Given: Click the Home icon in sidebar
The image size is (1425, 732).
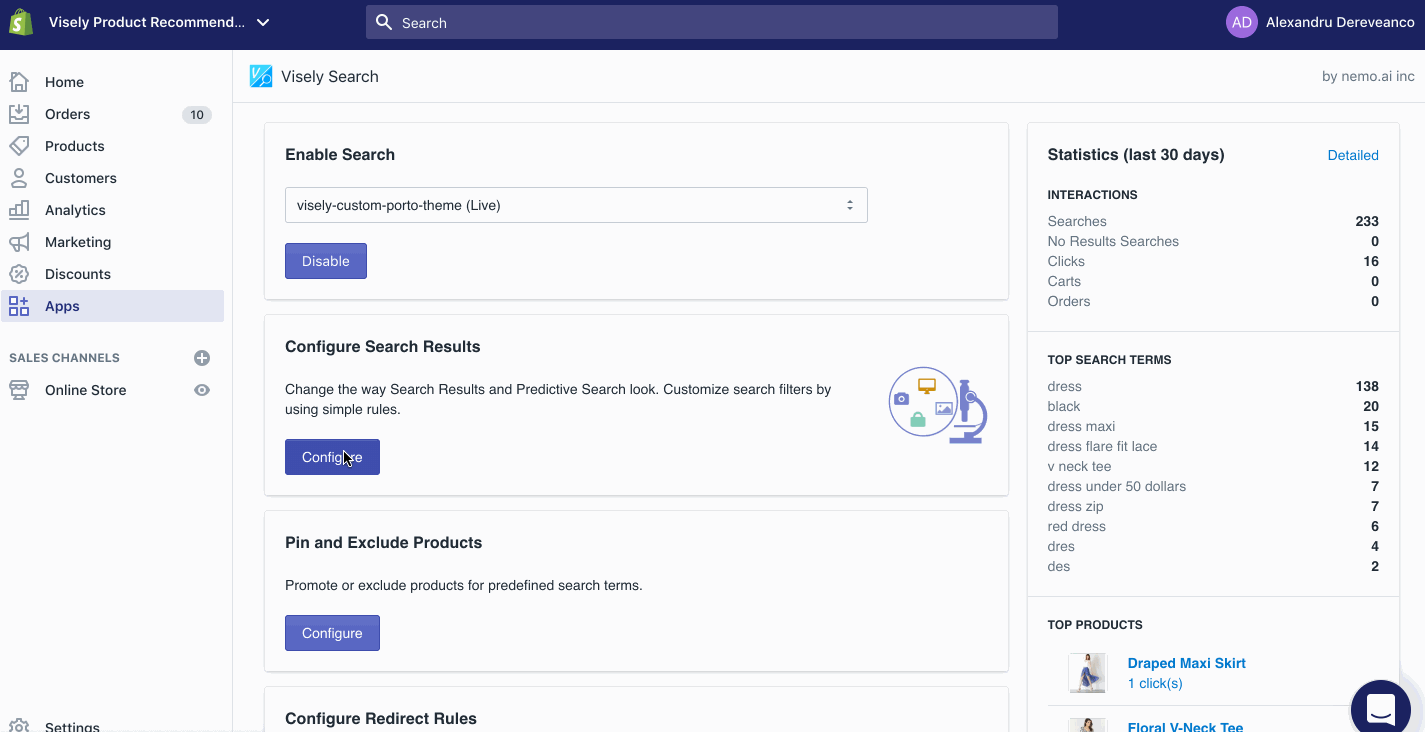Looking at the screenshot, I should pos(19,82).
